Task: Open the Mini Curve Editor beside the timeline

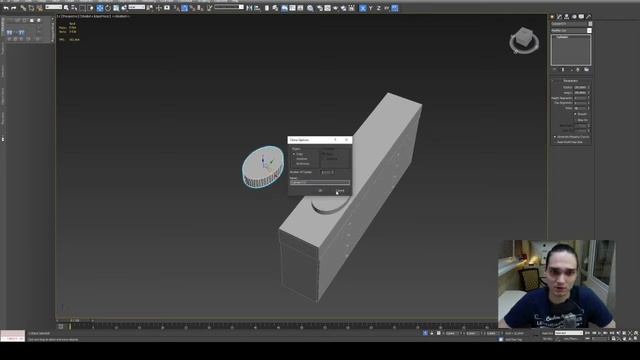Action: [x=60, y=327]
